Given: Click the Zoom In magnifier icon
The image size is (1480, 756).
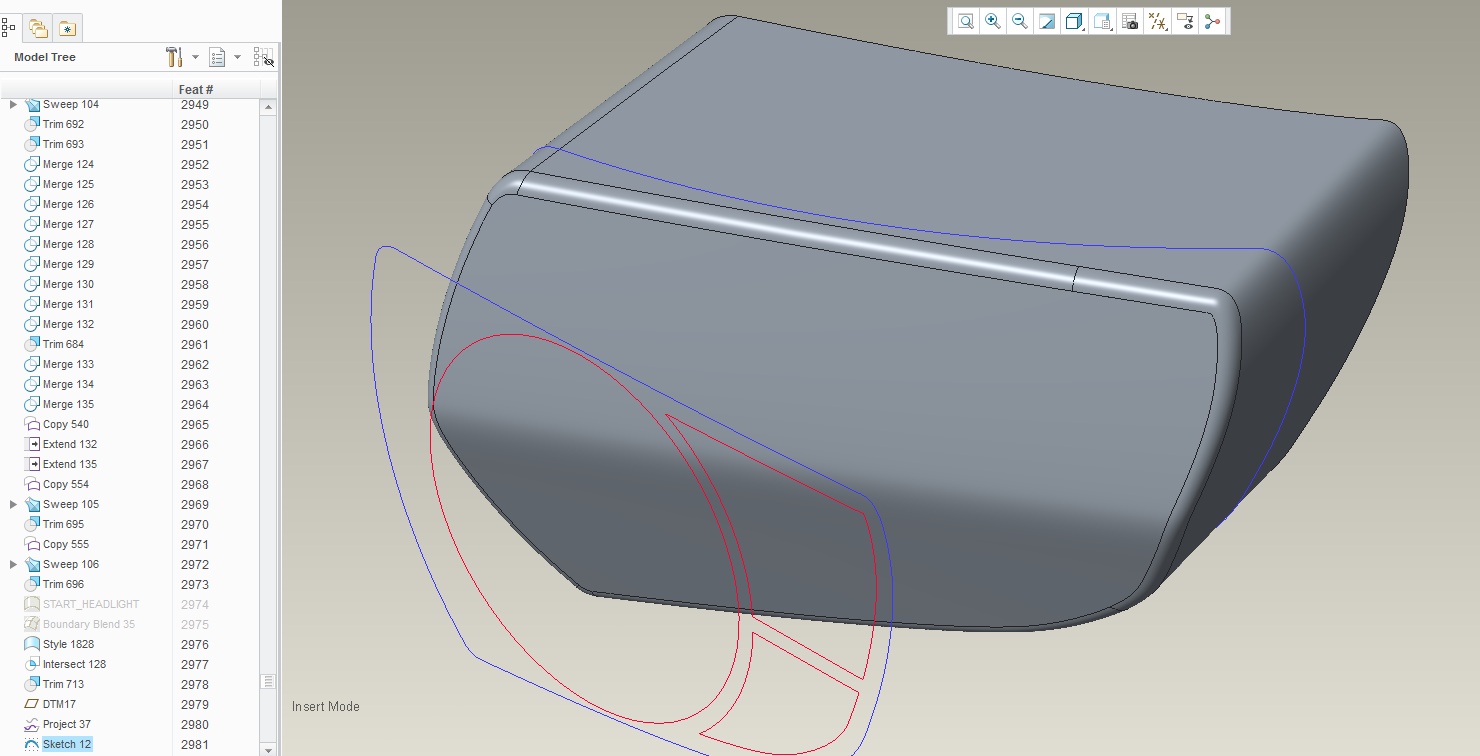Looking at the screenshot, I should pos(992,22).
